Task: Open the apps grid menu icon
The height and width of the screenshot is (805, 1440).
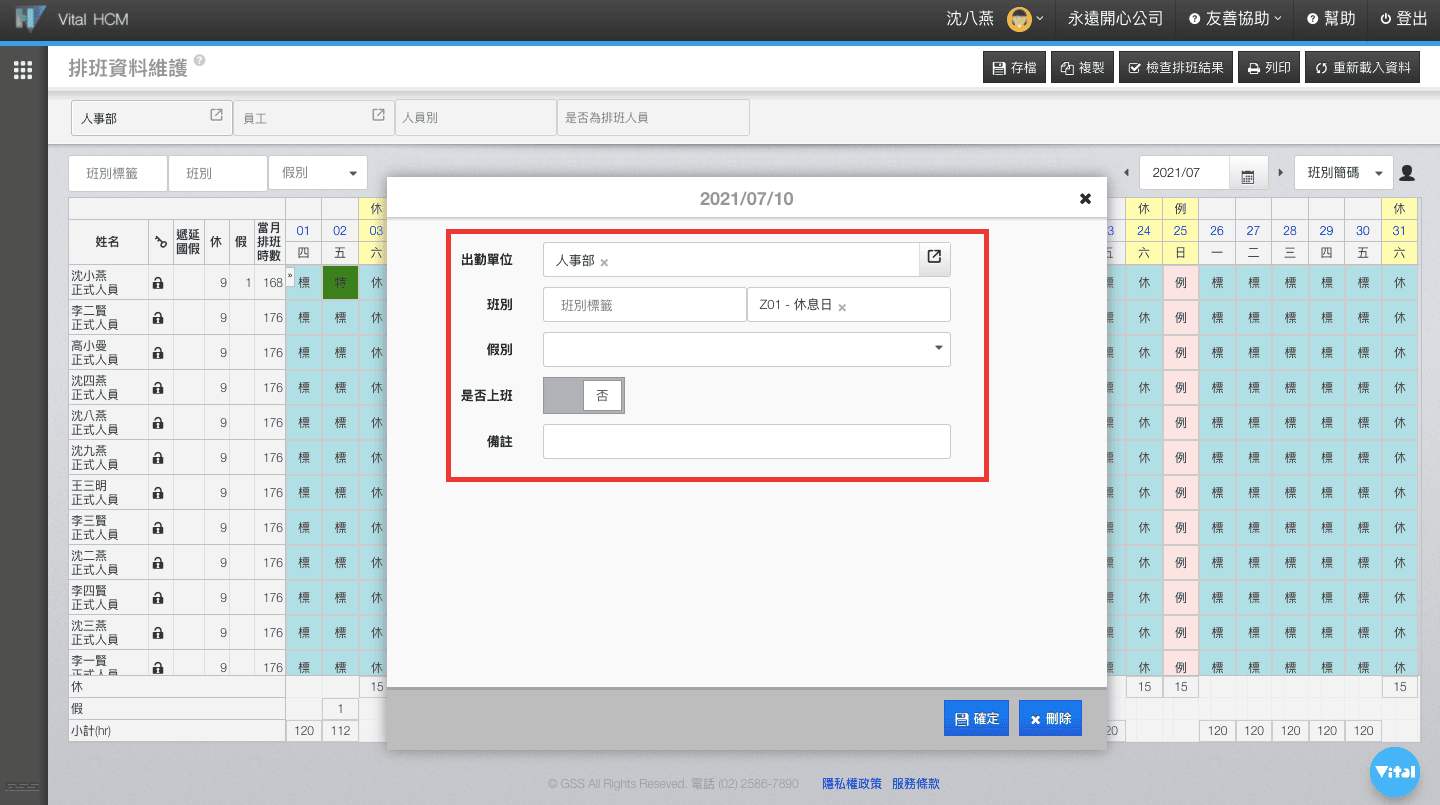Action: pyautogui.click(x=23, y=70)
